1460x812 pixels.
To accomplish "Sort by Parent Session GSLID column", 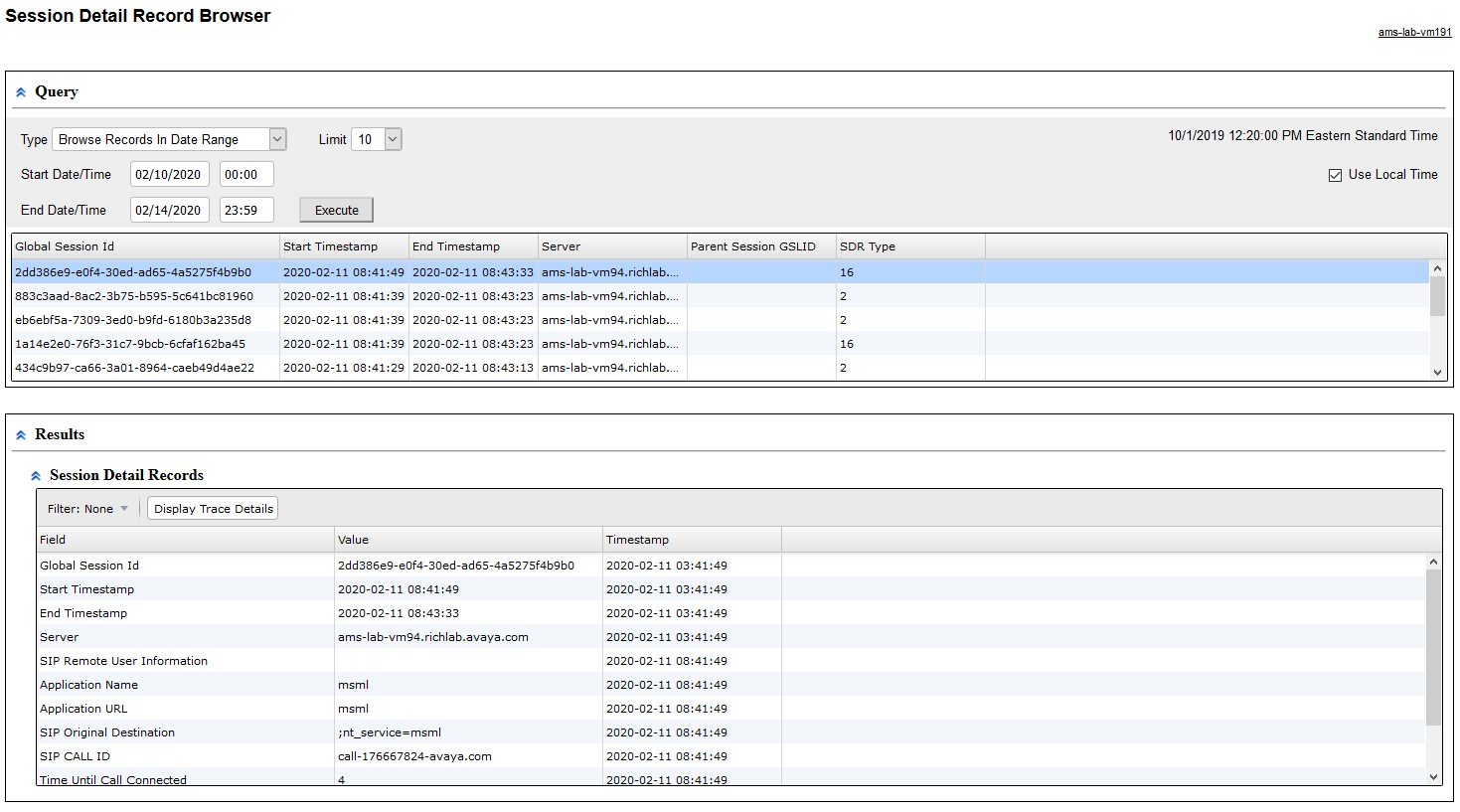I will (761, 246).
